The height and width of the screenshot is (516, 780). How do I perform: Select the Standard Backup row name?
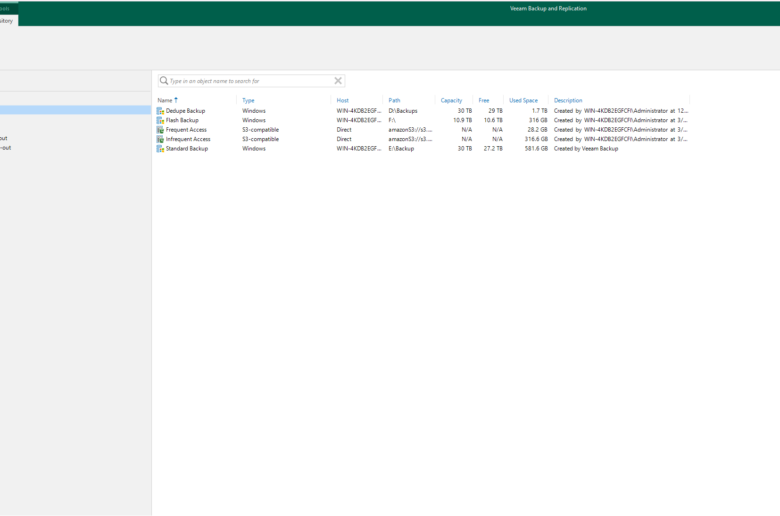click(187, 149)
